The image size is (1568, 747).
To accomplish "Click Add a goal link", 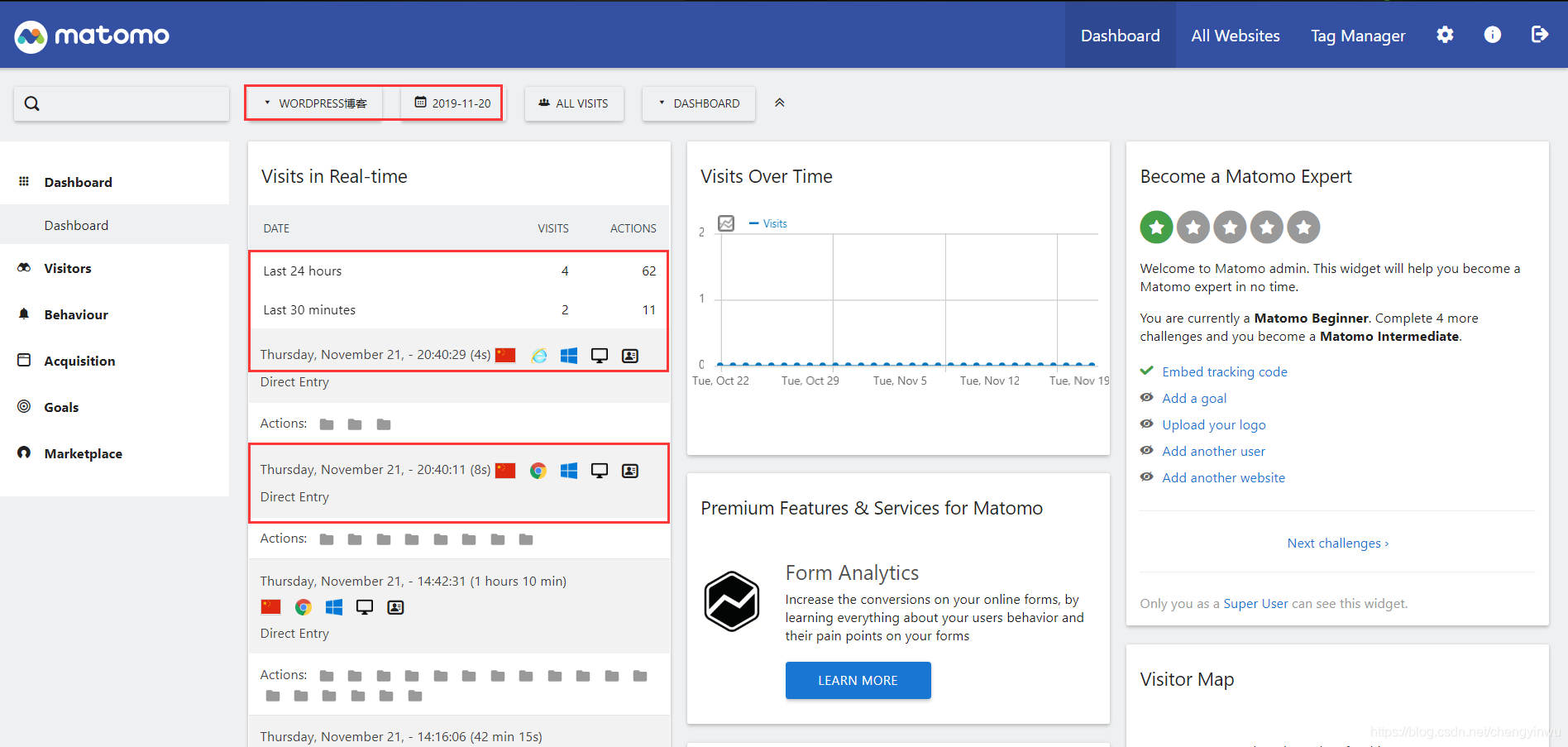I will tap(1194, 398).
